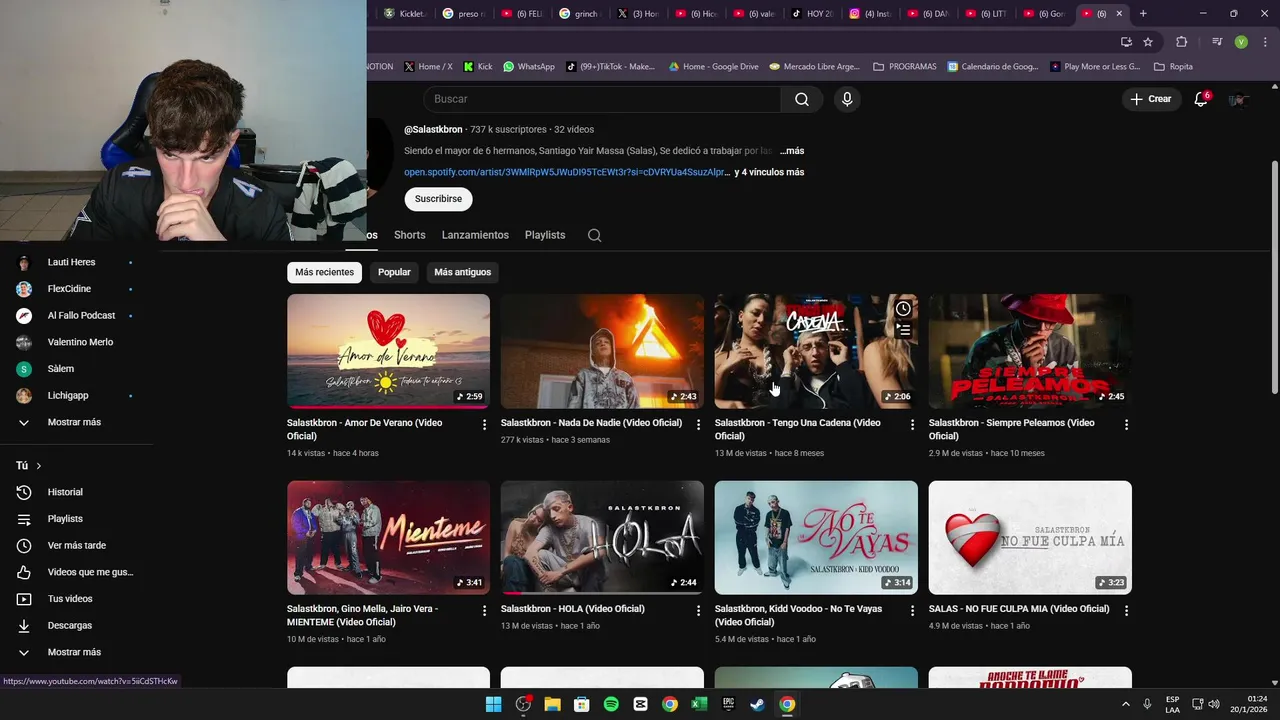Open a new browser tab
Screen dimensions: 1280x720
(1143, 14)
